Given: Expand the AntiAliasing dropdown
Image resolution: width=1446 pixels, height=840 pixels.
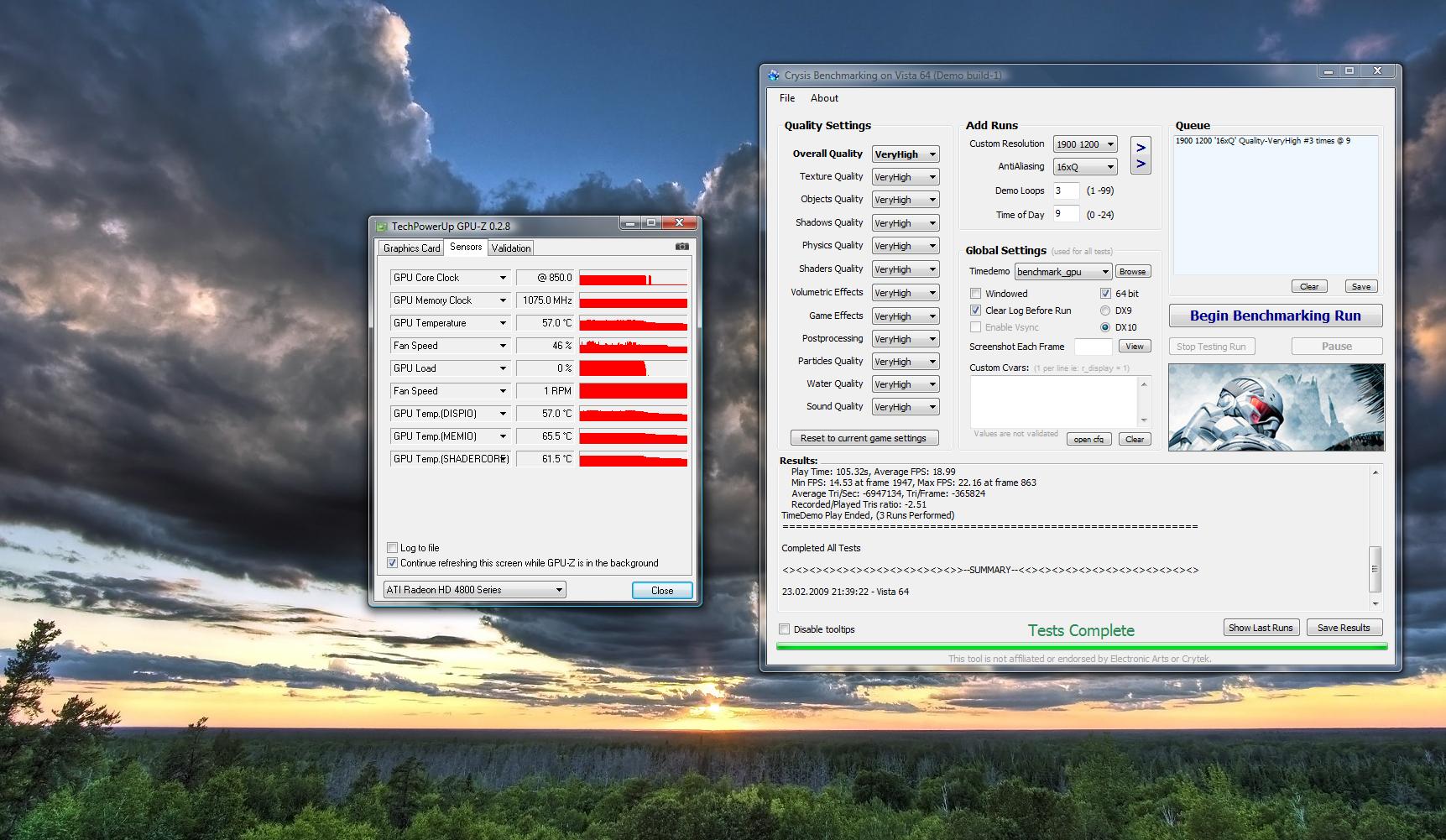Looking at the screenshot, I should (x=1085, y=167).
